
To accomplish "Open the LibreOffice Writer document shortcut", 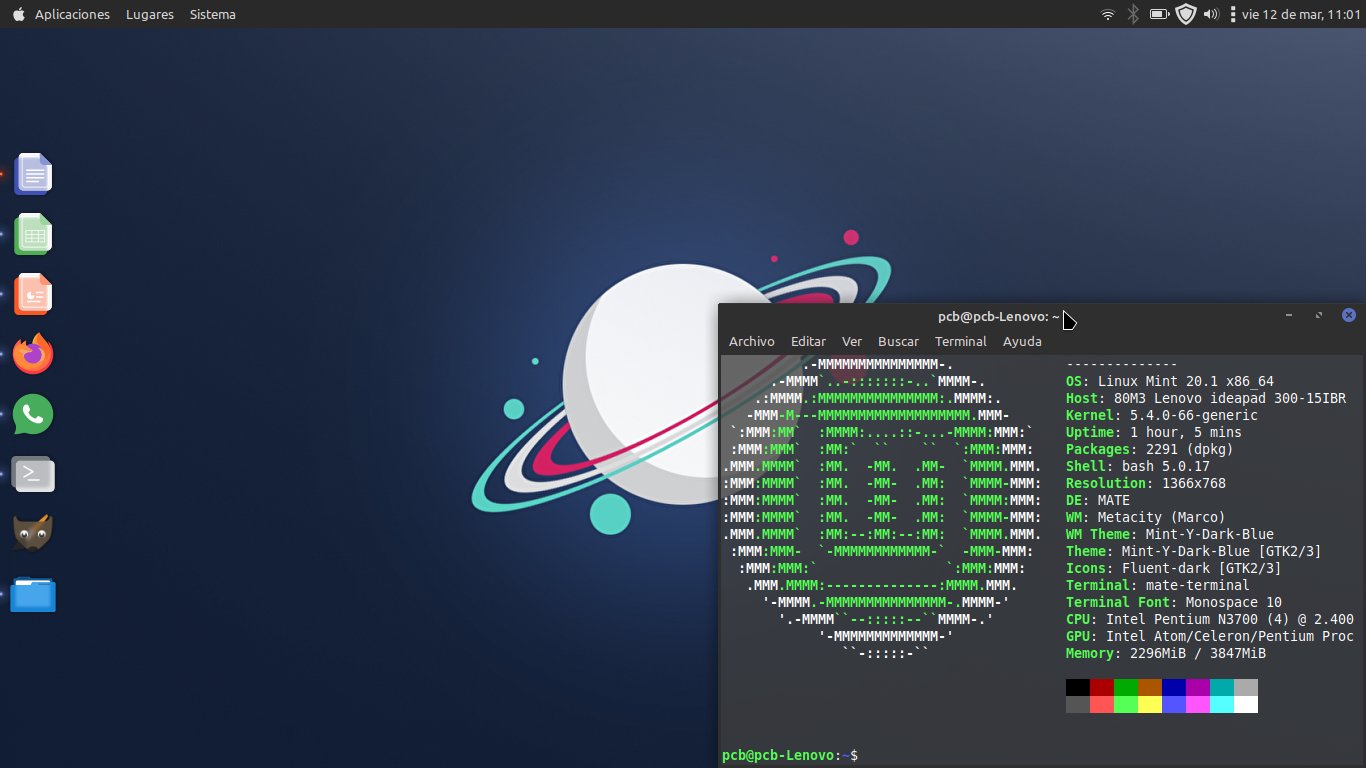I will point(33,174).
